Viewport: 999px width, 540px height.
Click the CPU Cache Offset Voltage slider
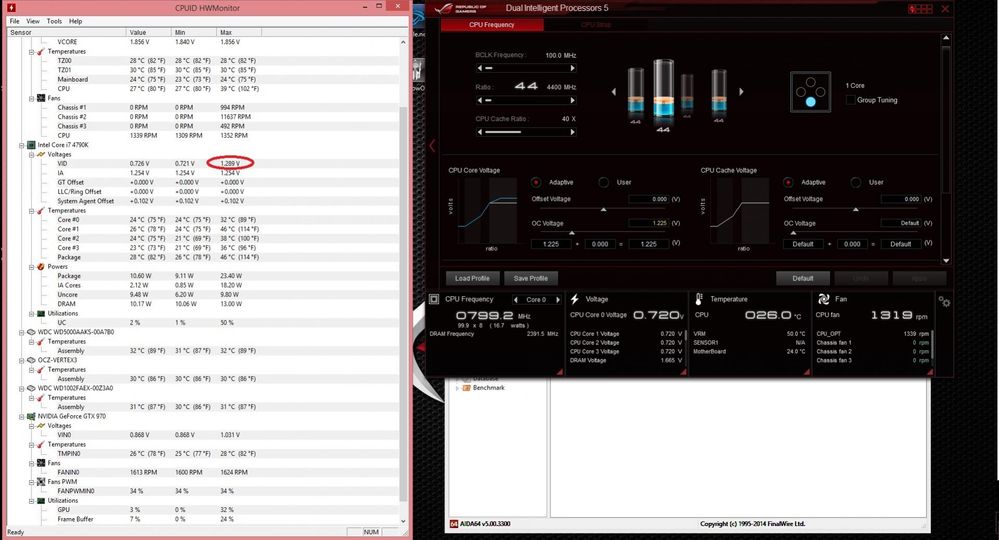[x=855, y=209]
